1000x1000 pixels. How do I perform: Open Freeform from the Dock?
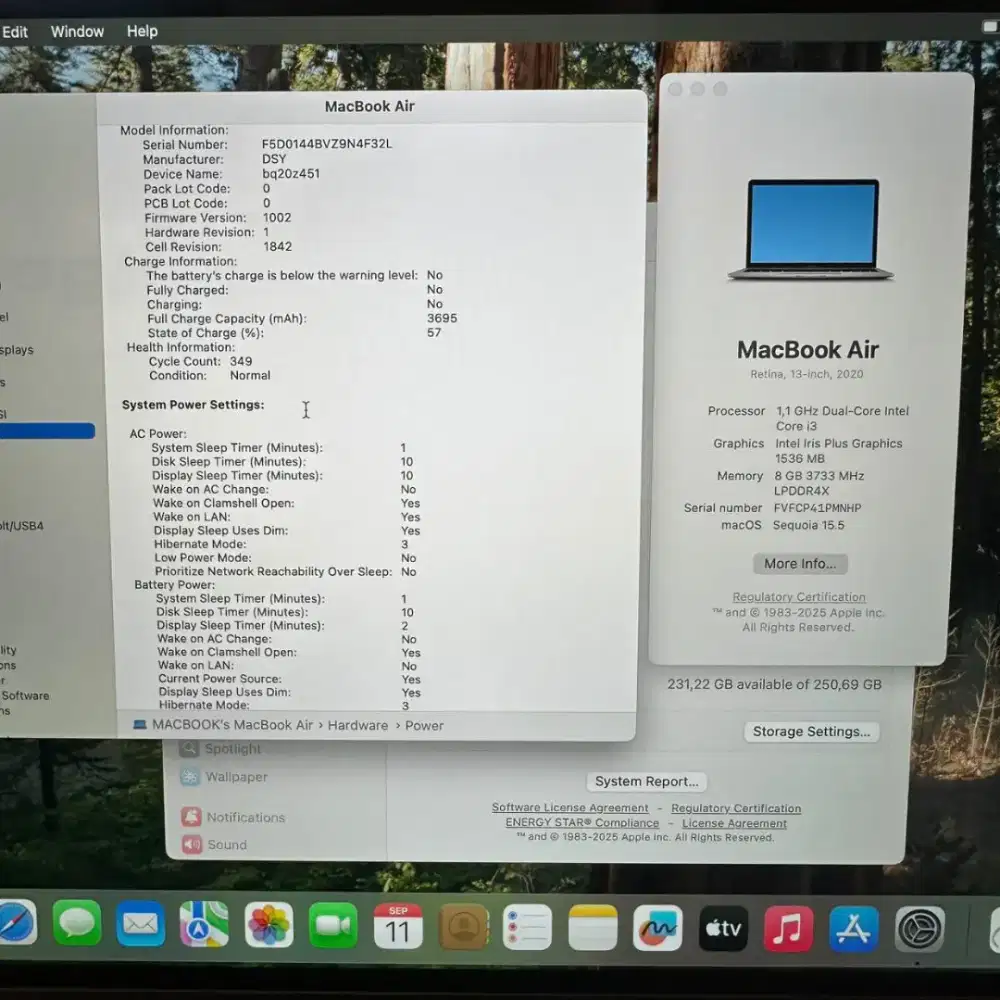click(x=658, y=928)
